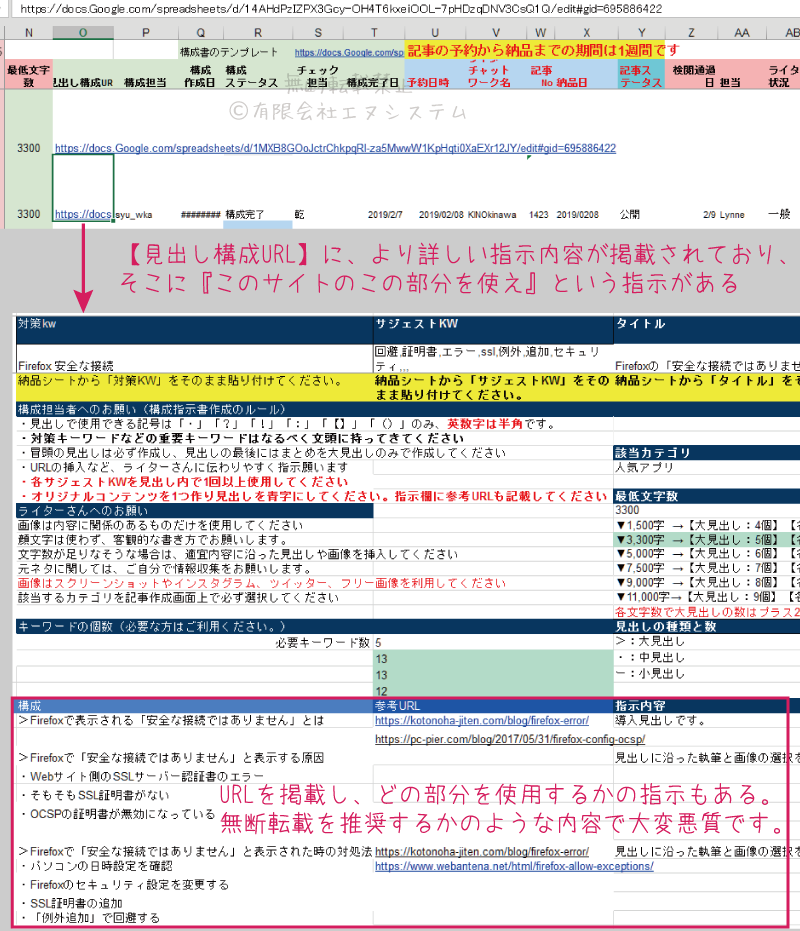800x931 pixels.
Task: Click the 構成書のテンプレート cell
Action: pos(229,52)
